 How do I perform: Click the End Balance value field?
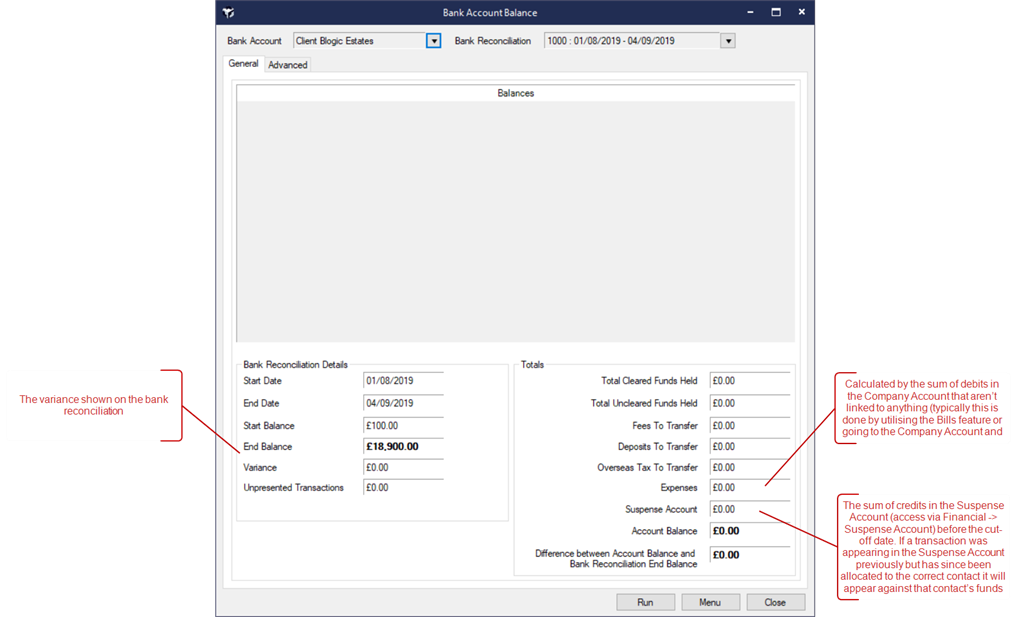(403, 446)
